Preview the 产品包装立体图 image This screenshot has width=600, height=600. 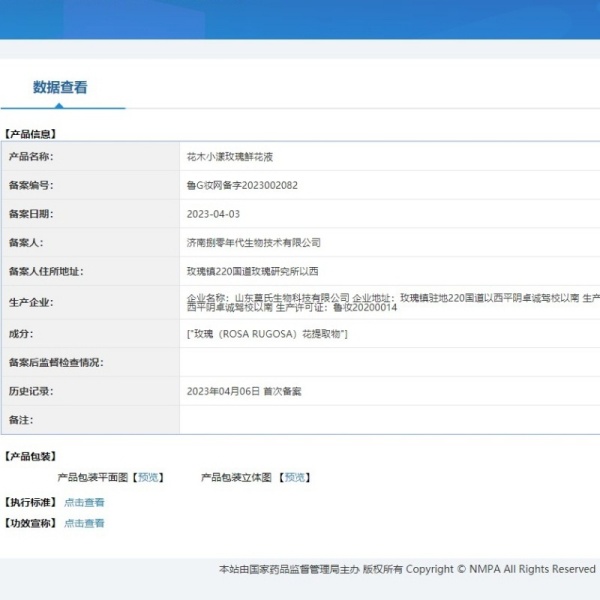tap(295, 477)
